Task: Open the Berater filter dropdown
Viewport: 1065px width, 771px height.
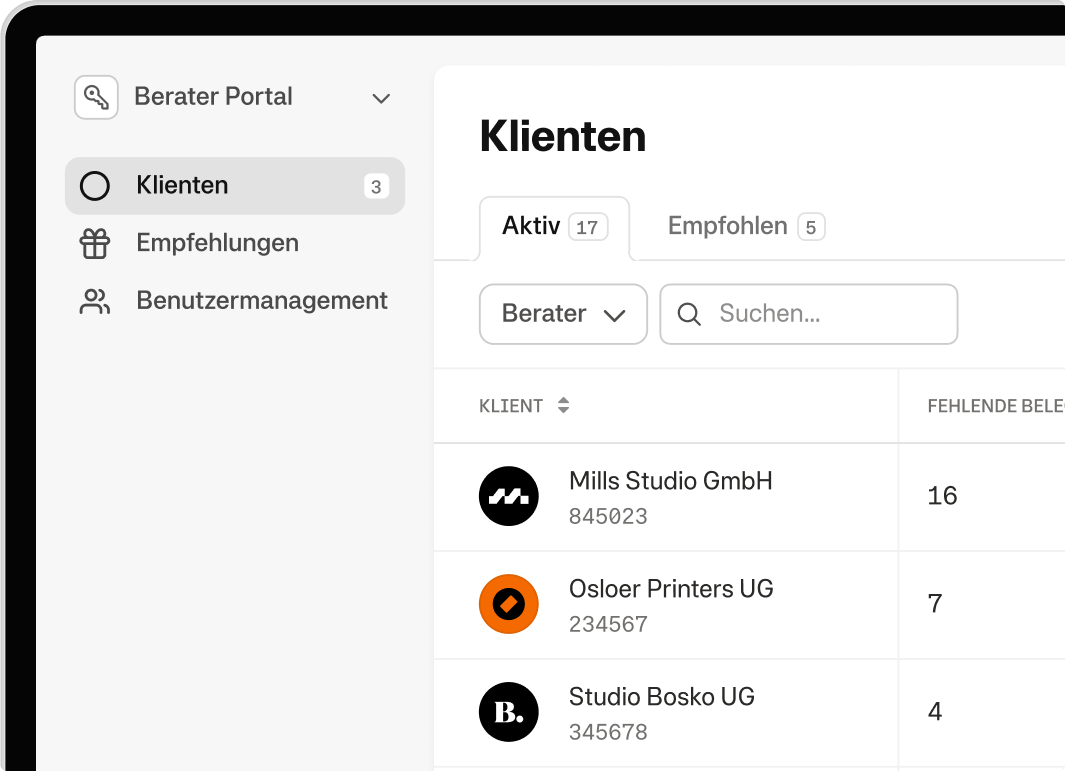Action: click(x=563, y=315)
